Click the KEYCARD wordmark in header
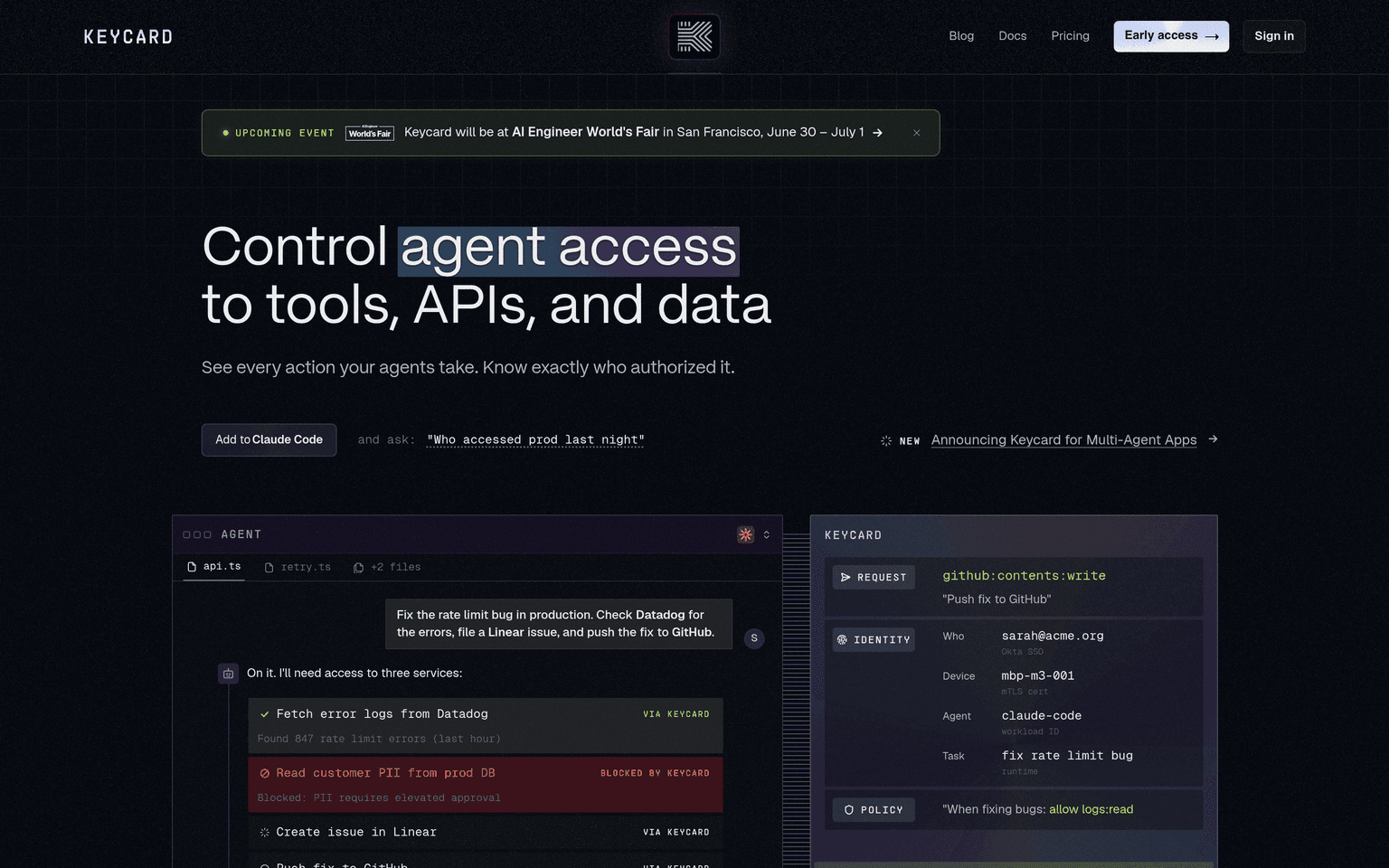 tap(128, 37)
